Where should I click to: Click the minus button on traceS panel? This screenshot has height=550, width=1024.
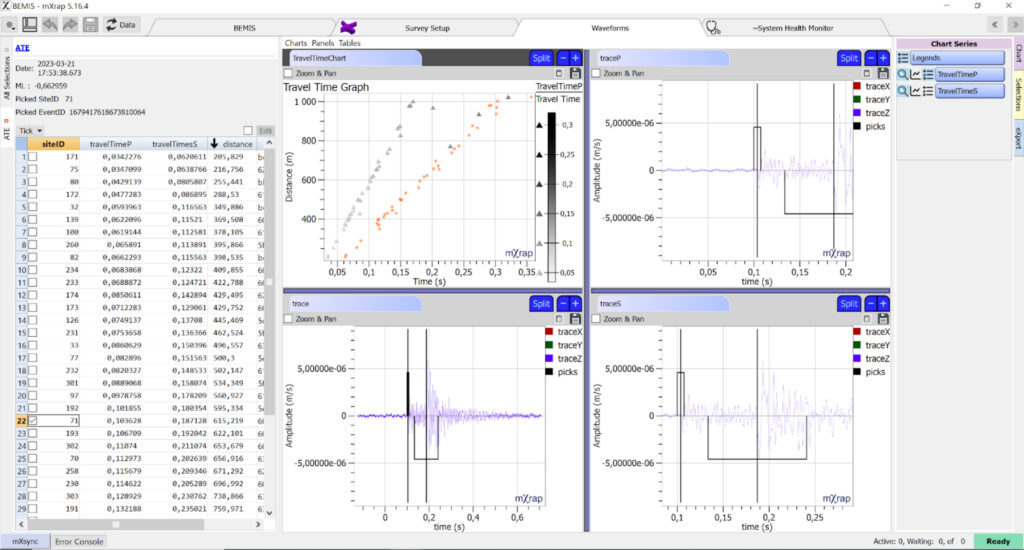[x=868, y=303]
